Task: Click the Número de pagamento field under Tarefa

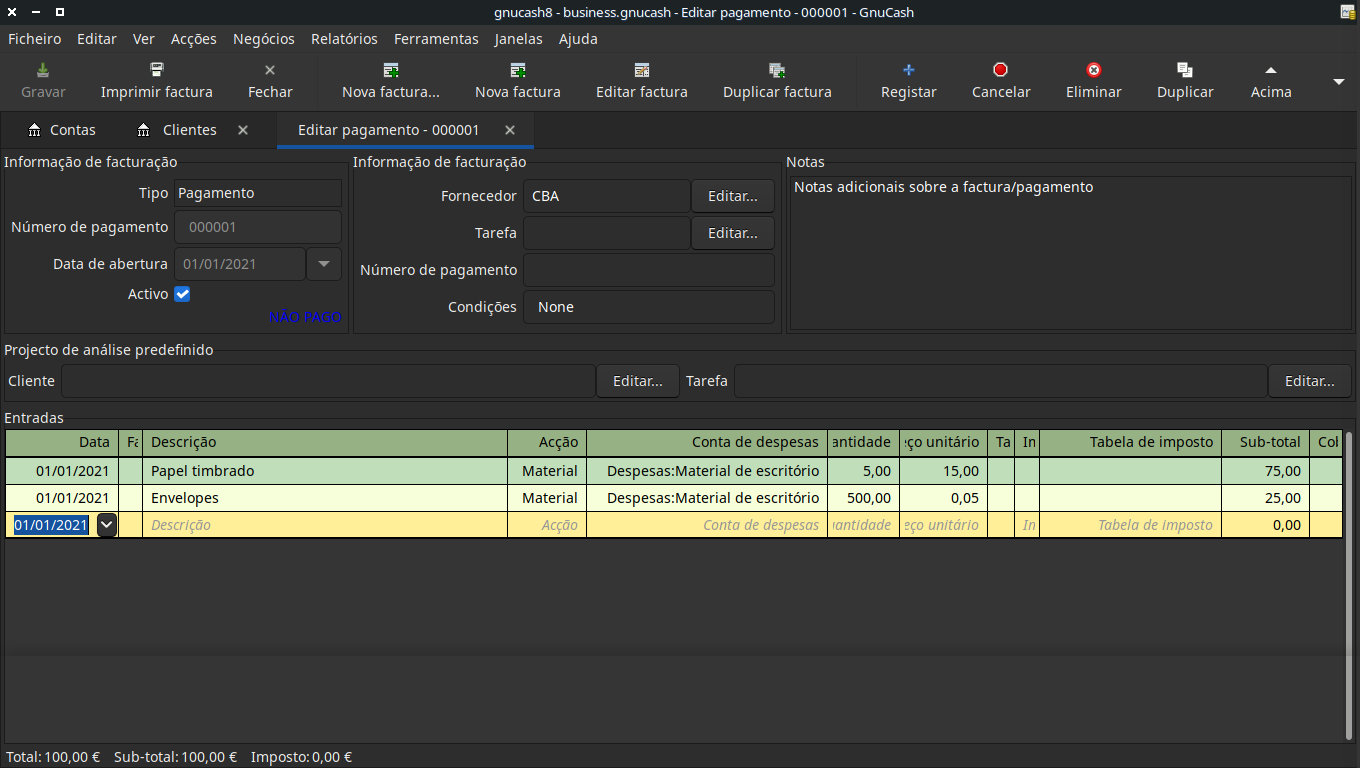Action: (x=648, y=270)
